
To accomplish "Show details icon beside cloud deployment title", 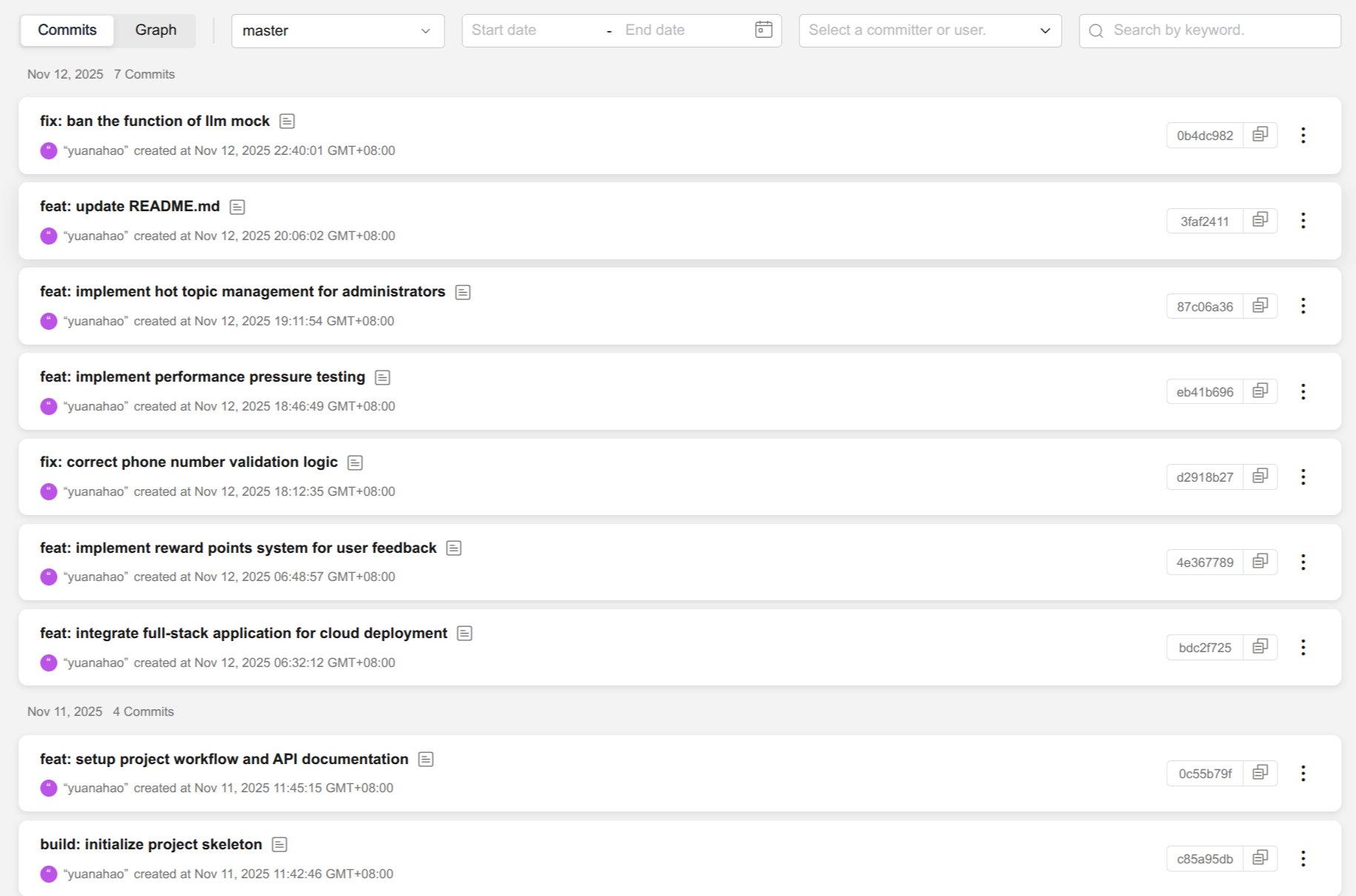I will click(465, 633).
